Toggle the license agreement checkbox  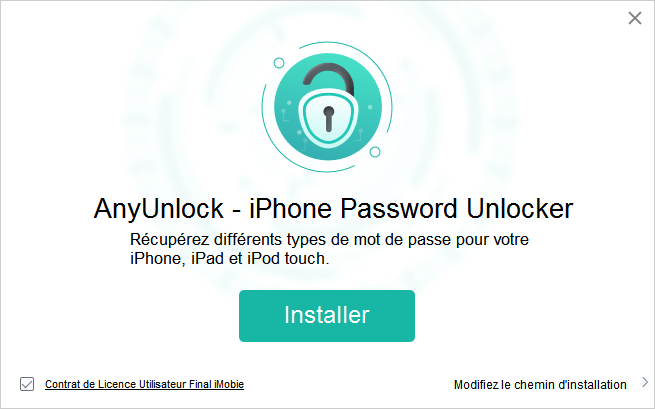click(x=27, y=384)
